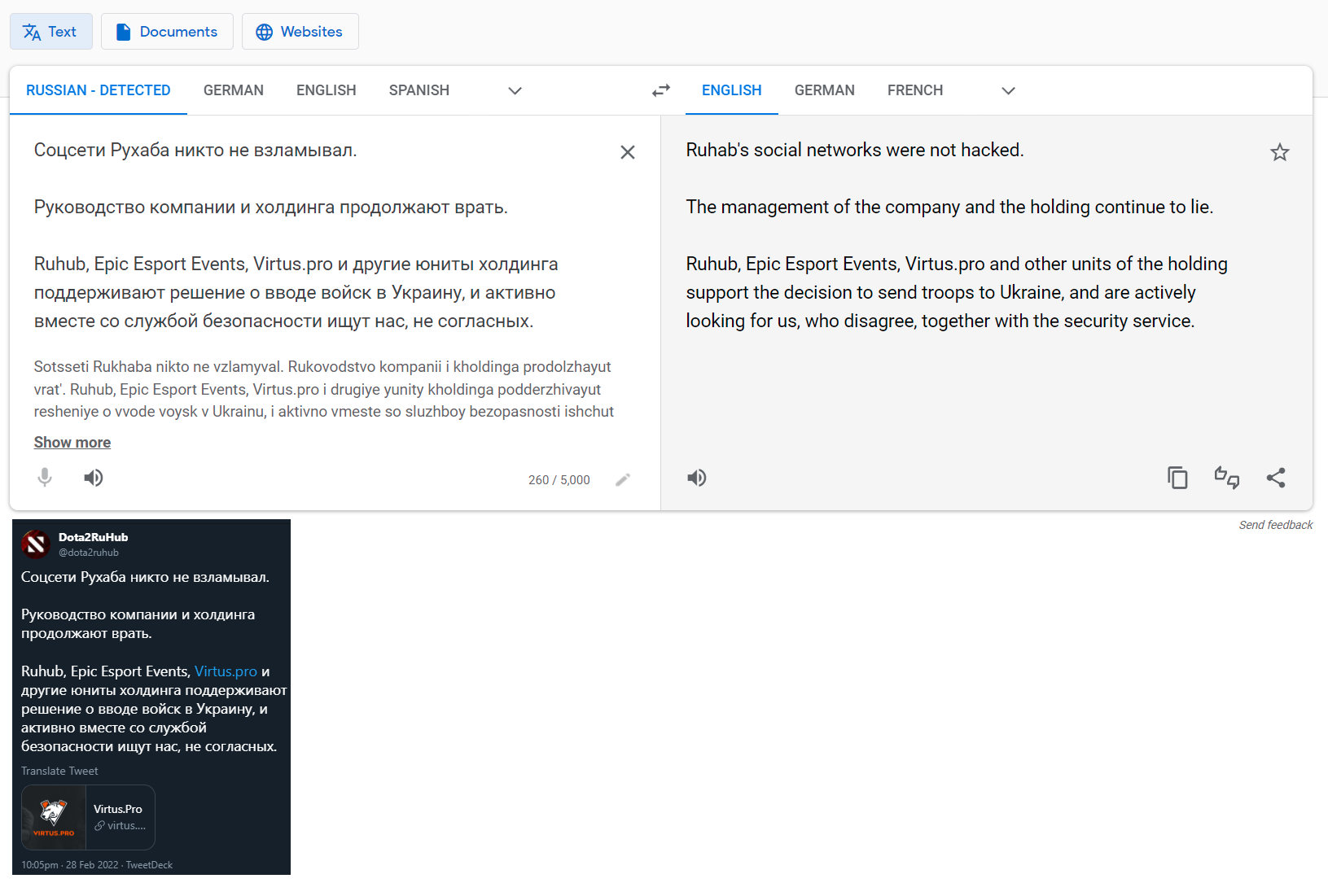Choose Spanish as source language

tap(419, 90)
